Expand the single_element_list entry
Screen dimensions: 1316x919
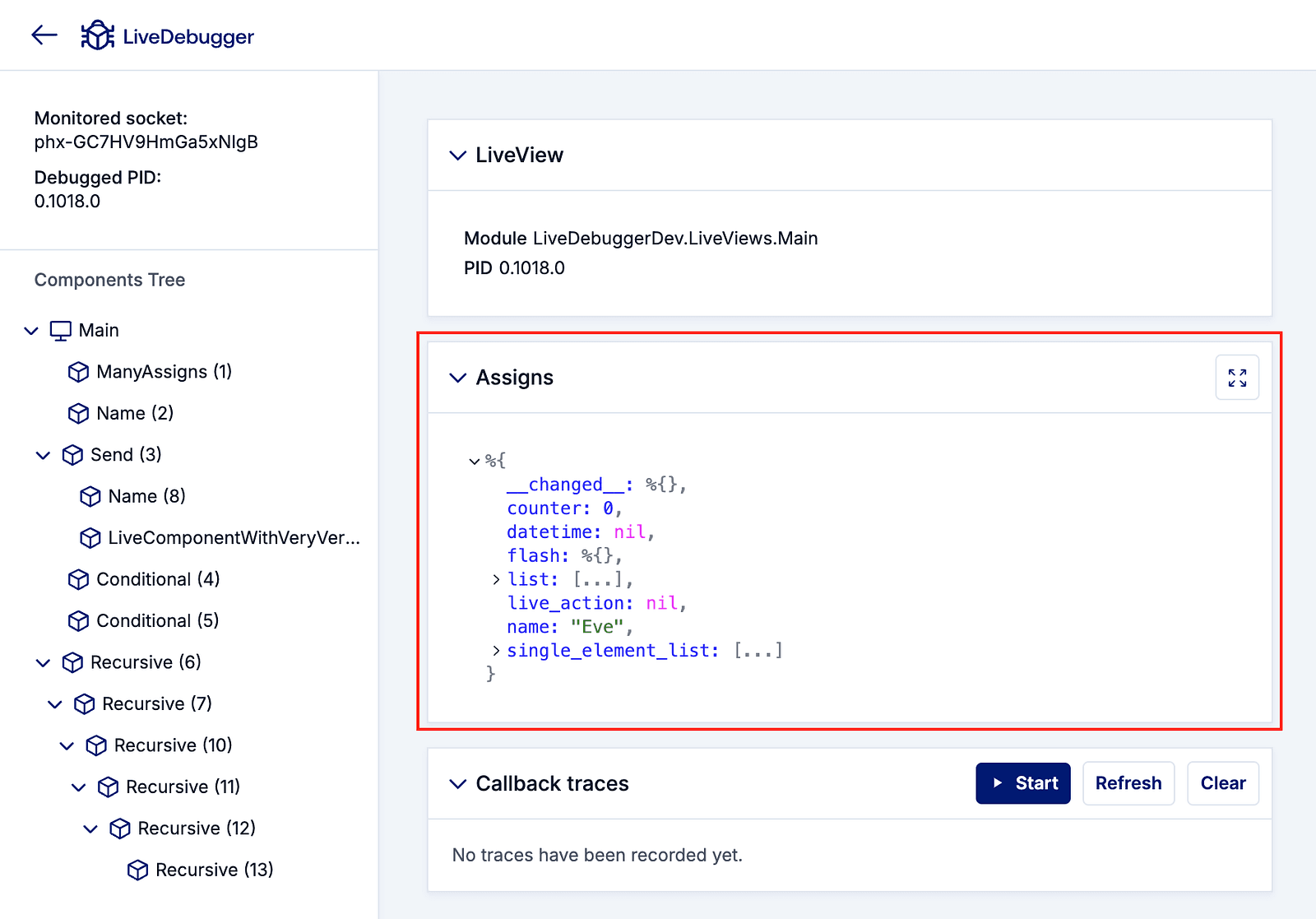point(496,651)
